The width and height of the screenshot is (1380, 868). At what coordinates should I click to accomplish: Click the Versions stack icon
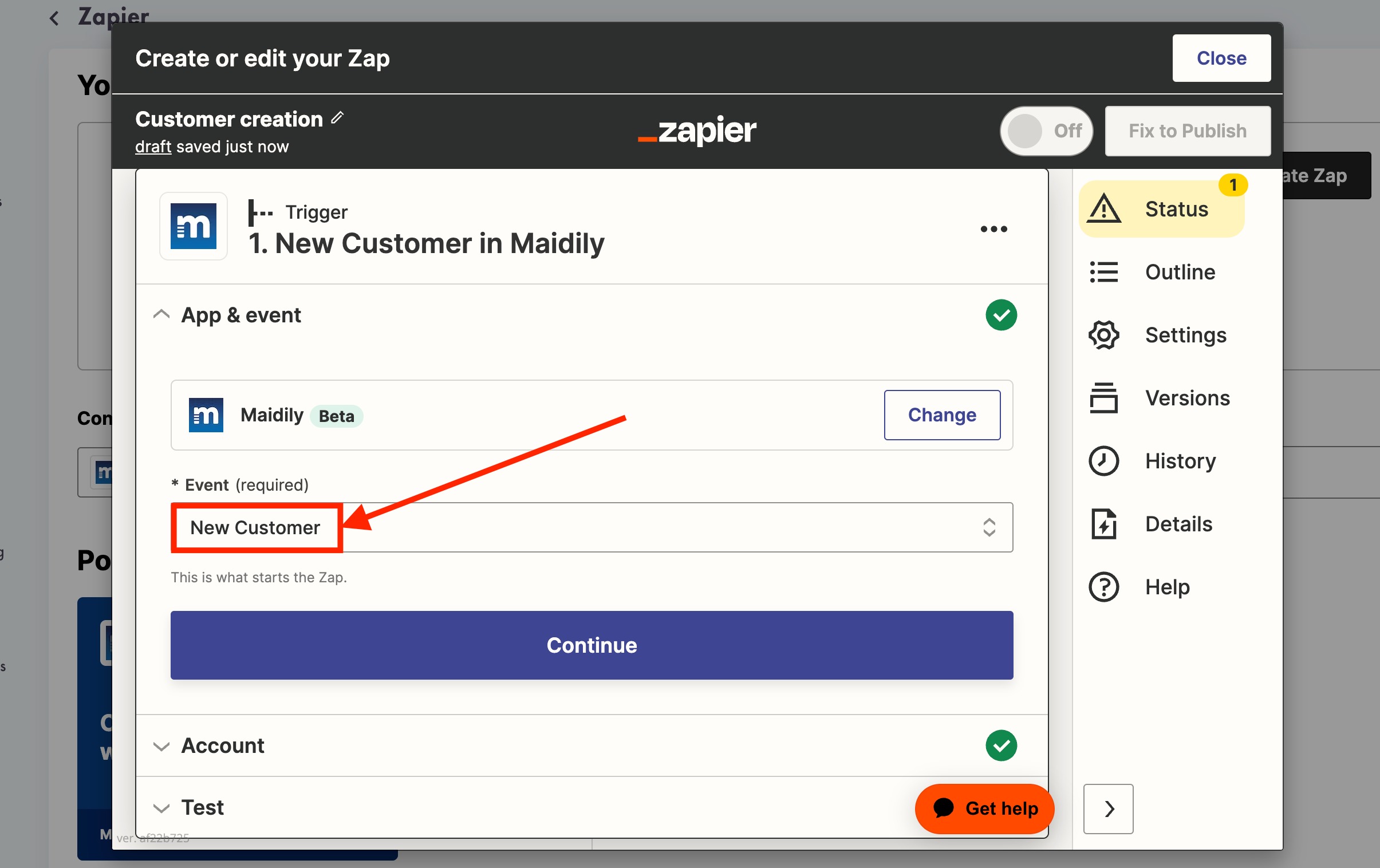1104,397
